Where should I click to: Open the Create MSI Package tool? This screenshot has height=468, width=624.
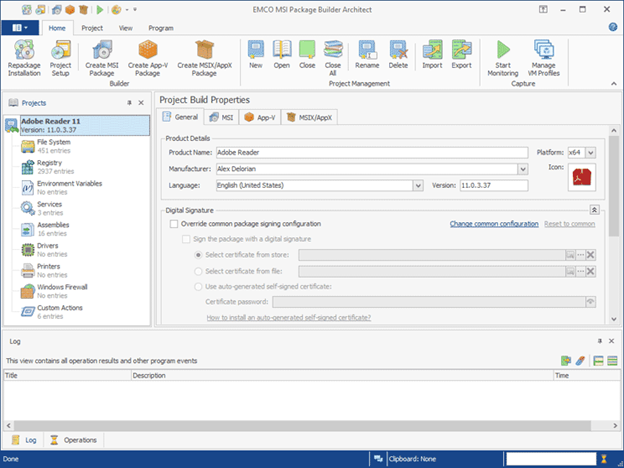102,58
